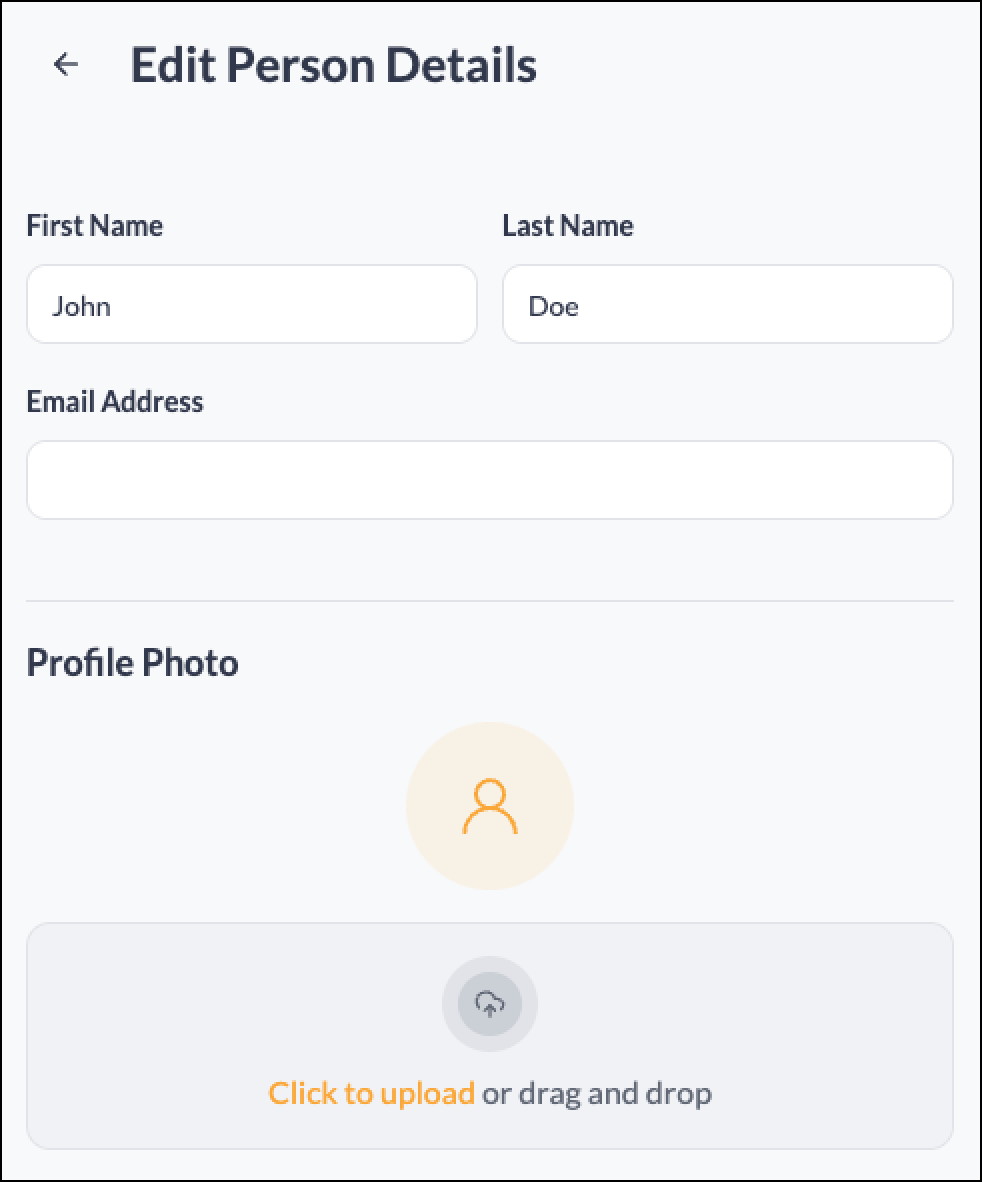Click the Profile Photo section heading
982x1182 pixels.
133,663
